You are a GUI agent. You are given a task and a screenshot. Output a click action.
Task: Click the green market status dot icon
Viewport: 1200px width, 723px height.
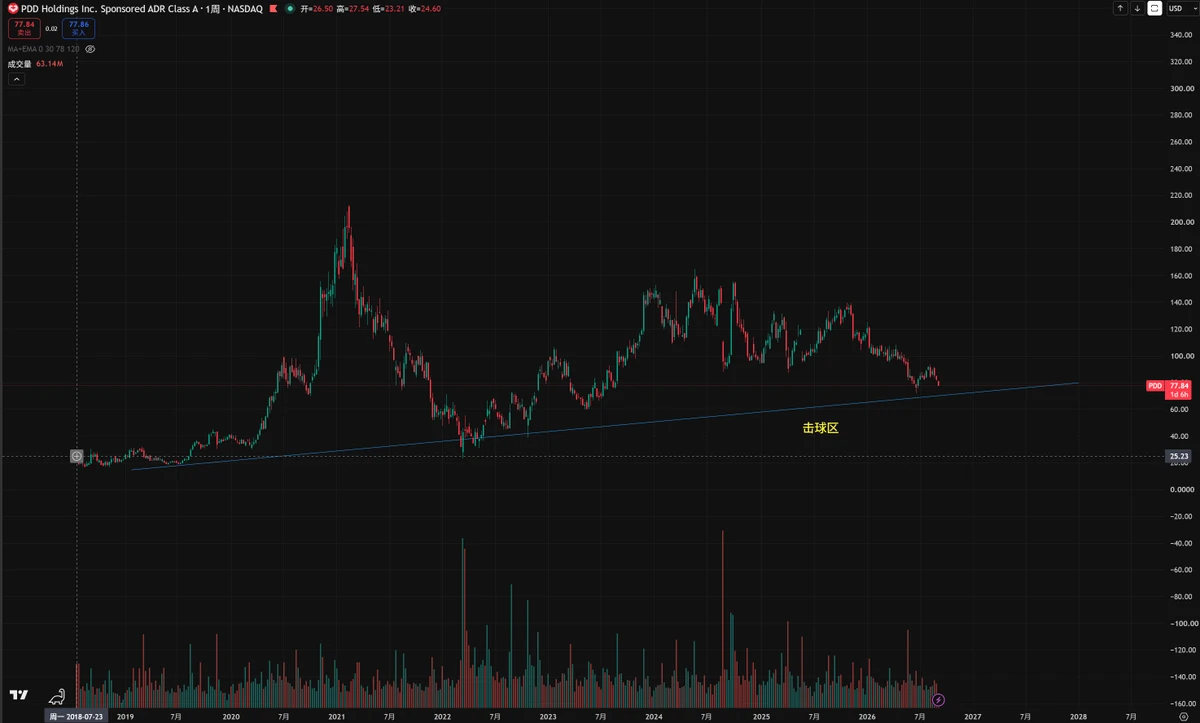click(290, 8)
